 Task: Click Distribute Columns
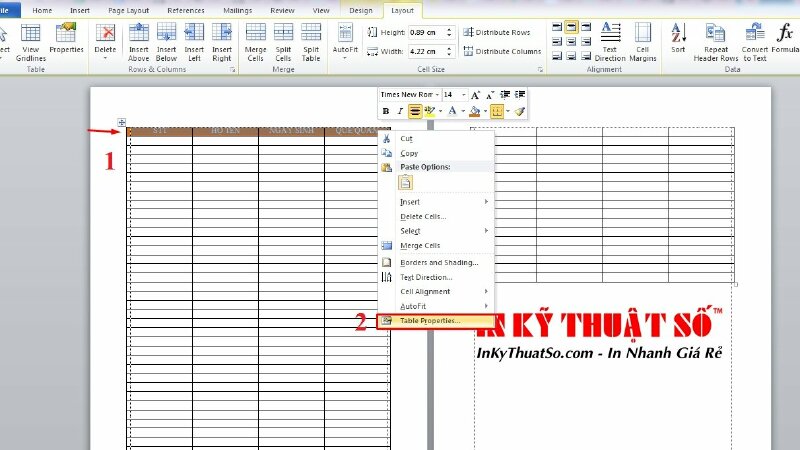[x=503, y=52]
